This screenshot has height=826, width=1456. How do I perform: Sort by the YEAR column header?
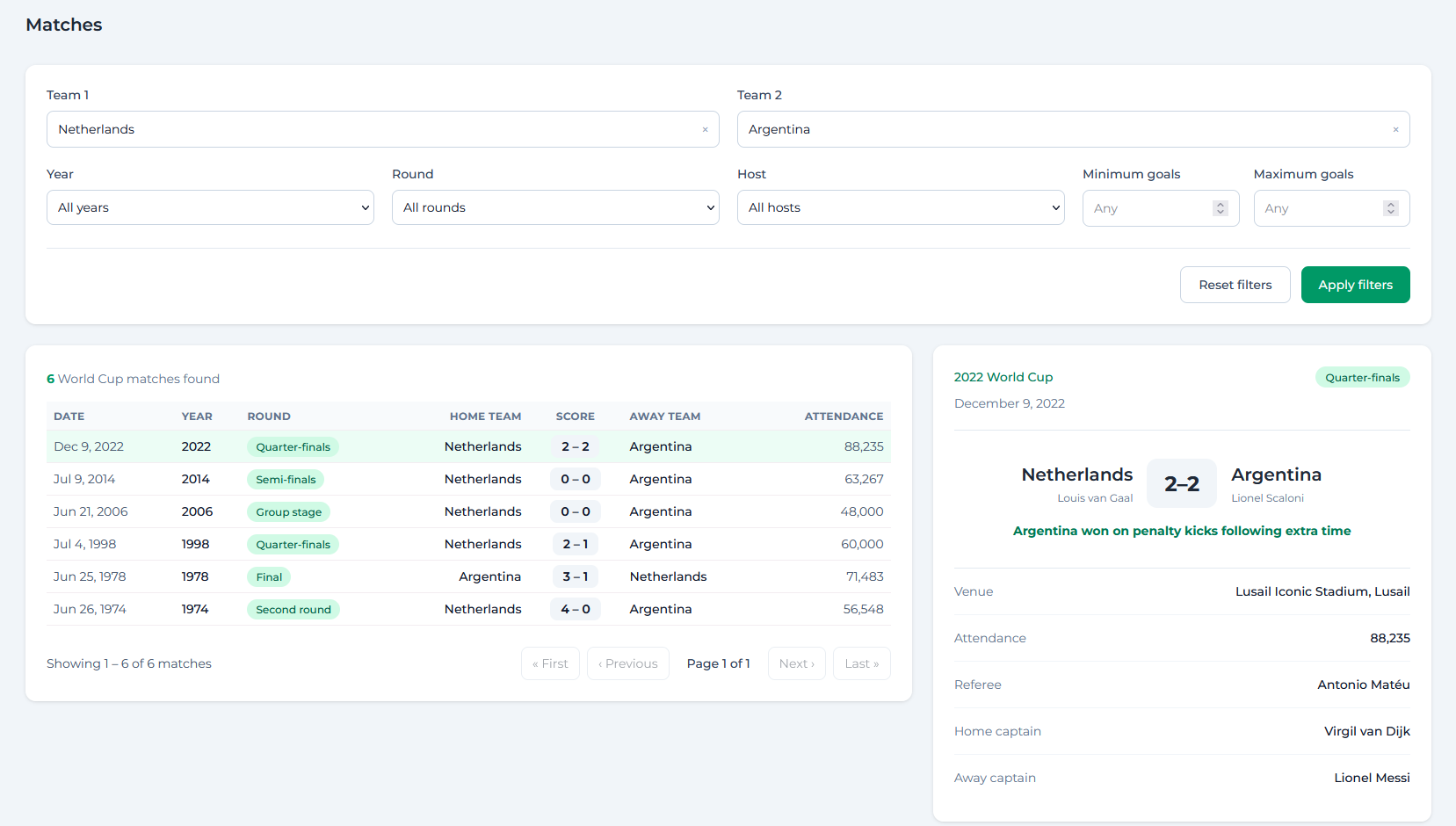pyautogui.click(x=197, y=417)
